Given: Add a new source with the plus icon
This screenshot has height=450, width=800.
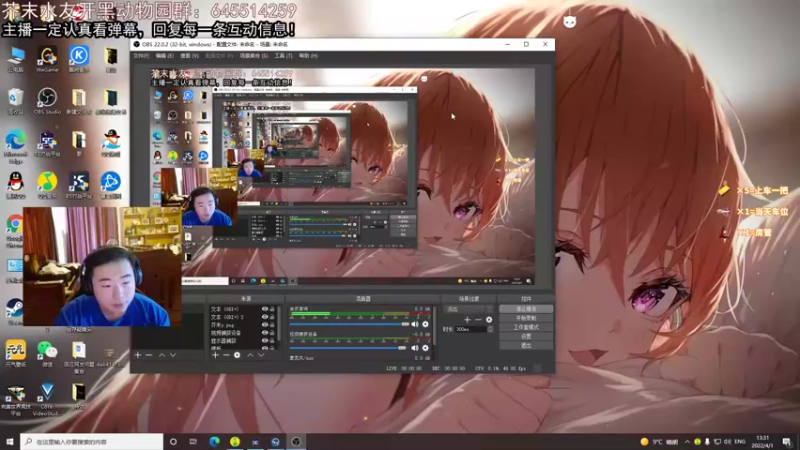Looking at the screenshot, I should [x=215, y=355].
